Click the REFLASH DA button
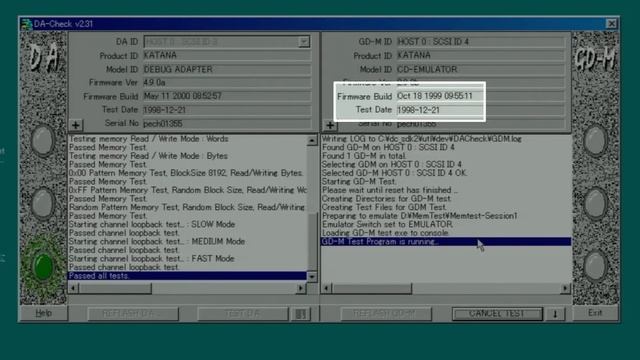Screen dimensions: 640x360 tap(133, 314)
